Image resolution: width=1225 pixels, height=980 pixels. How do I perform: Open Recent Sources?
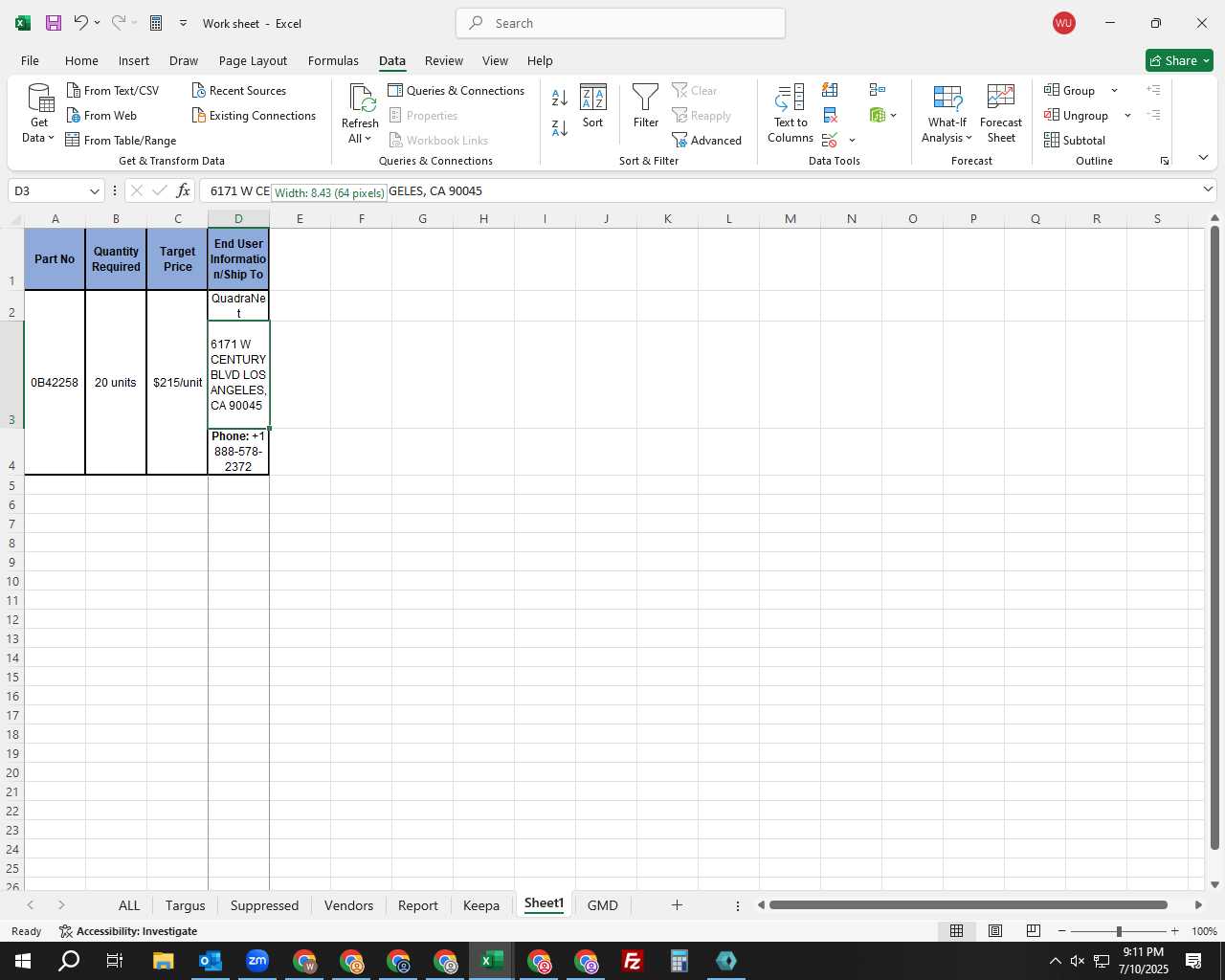point(239,90)
